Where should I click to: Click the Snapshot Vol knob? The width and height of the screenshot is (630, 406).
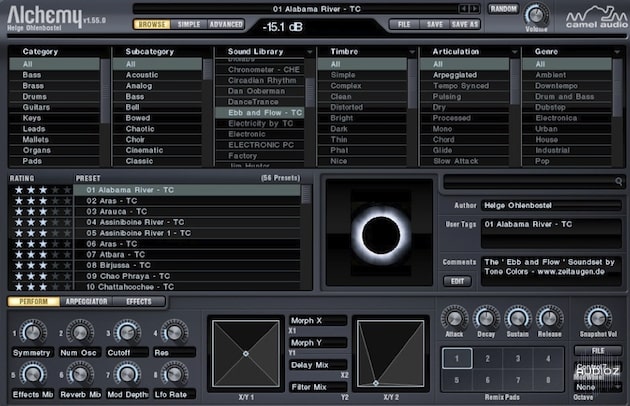598,318
